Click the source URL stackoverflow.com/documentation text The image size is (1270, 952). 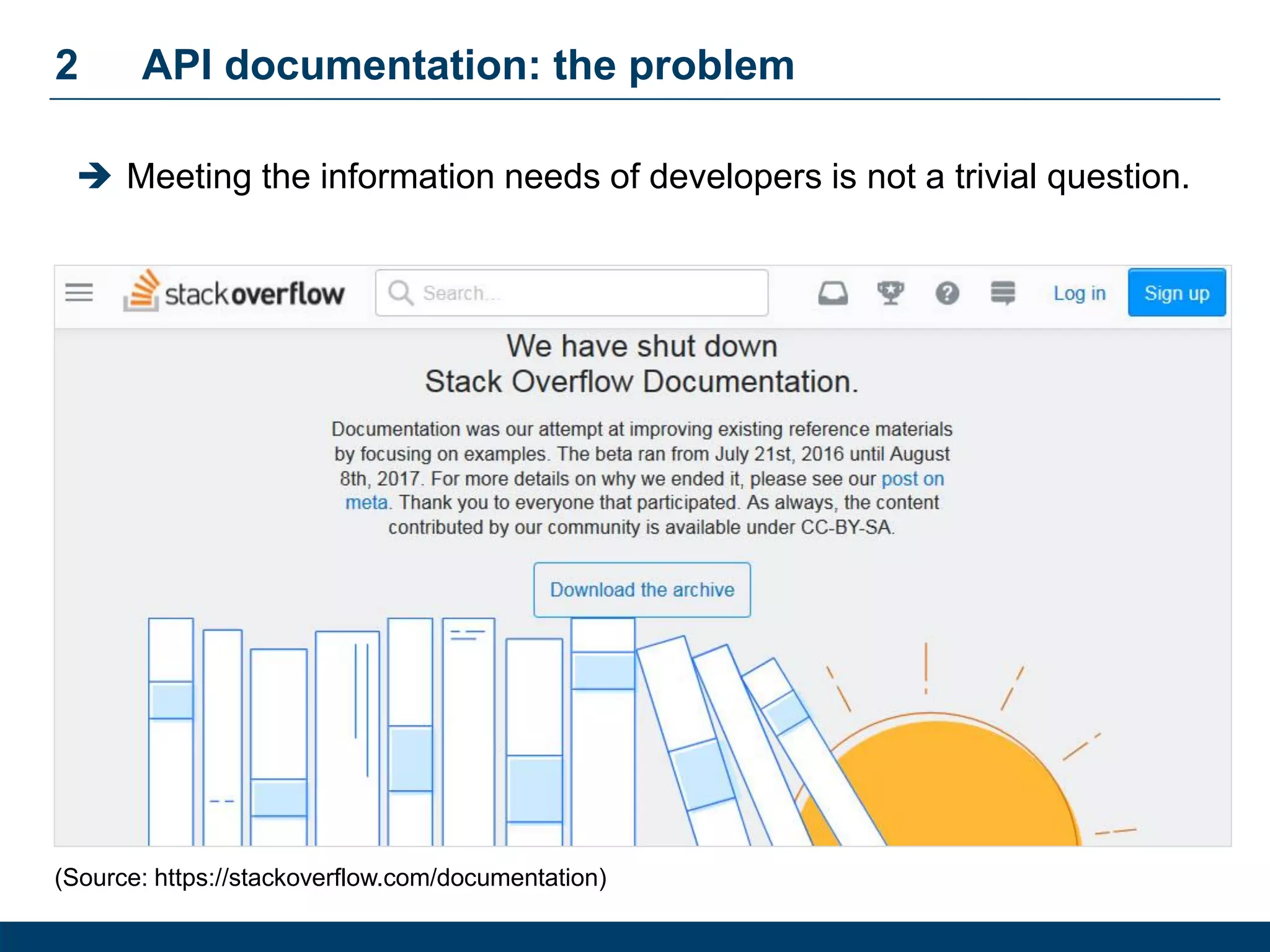pyautogui.click(x=380, y=878)
